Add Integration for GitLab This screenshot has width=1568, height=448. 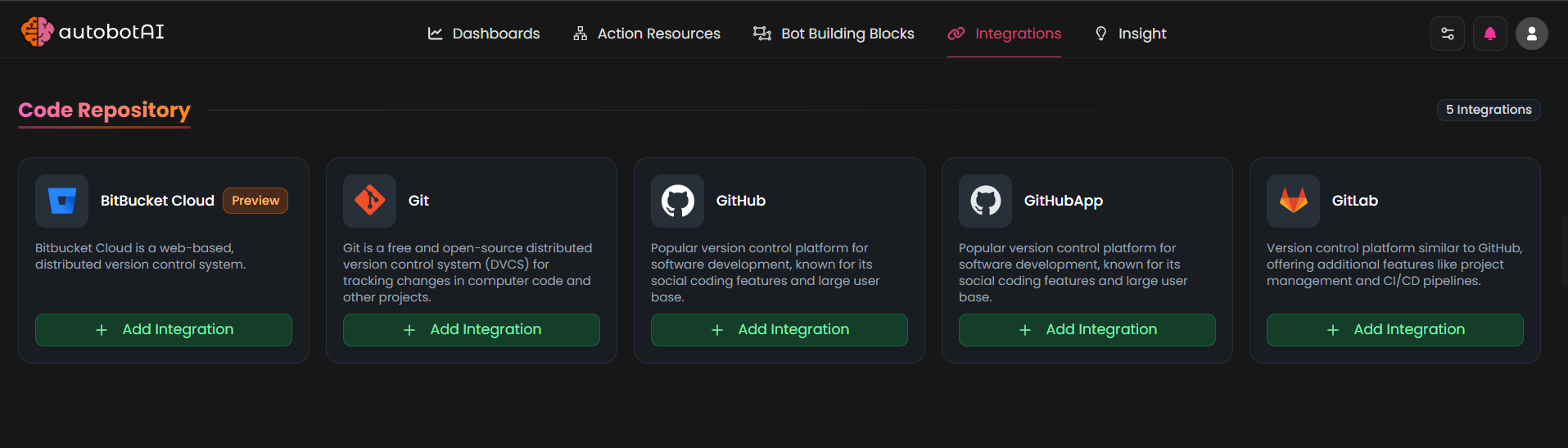point(1395,330)
